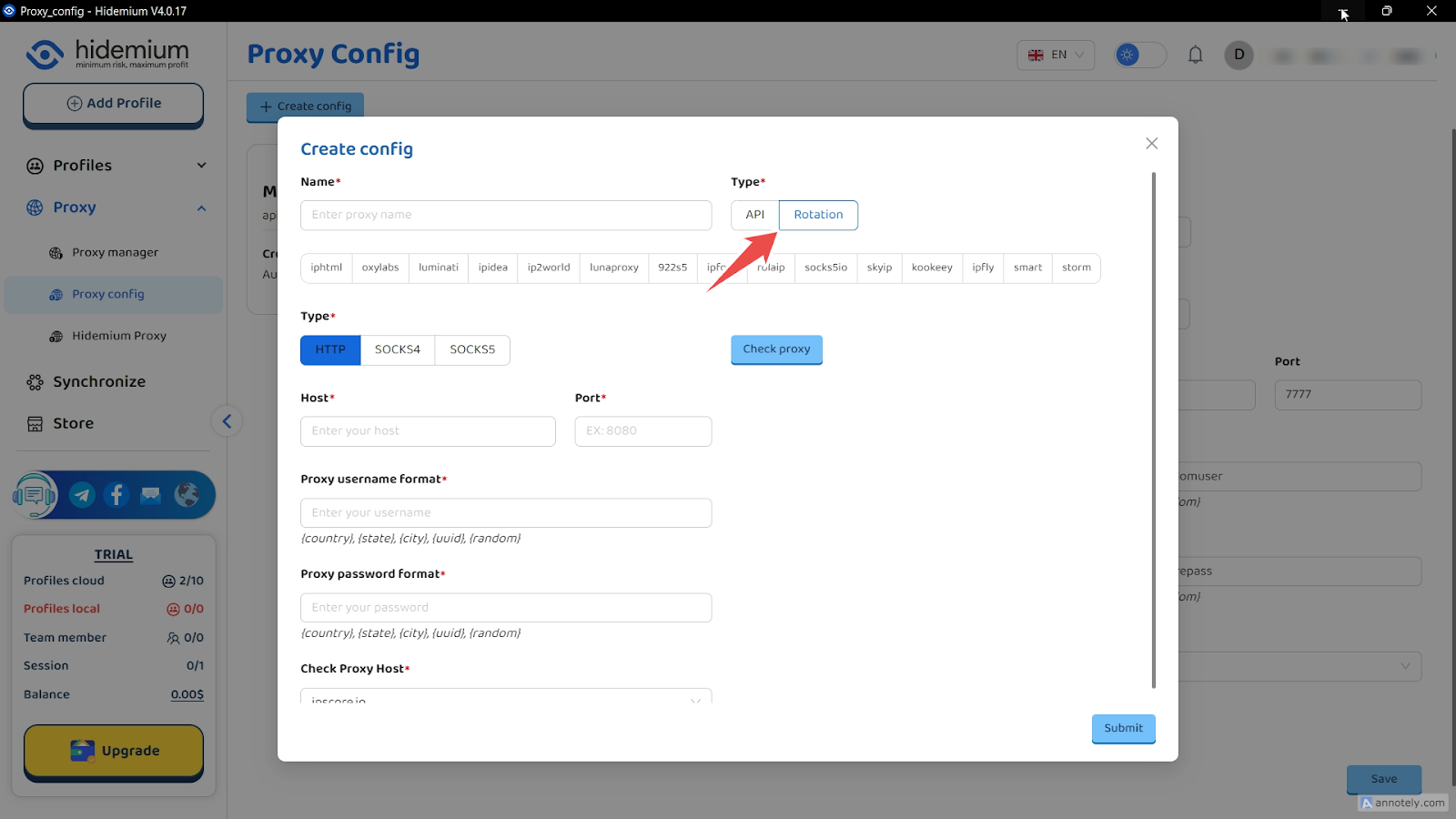Choose luminati provider
1456x819 pixels.
tap(439, 268)
